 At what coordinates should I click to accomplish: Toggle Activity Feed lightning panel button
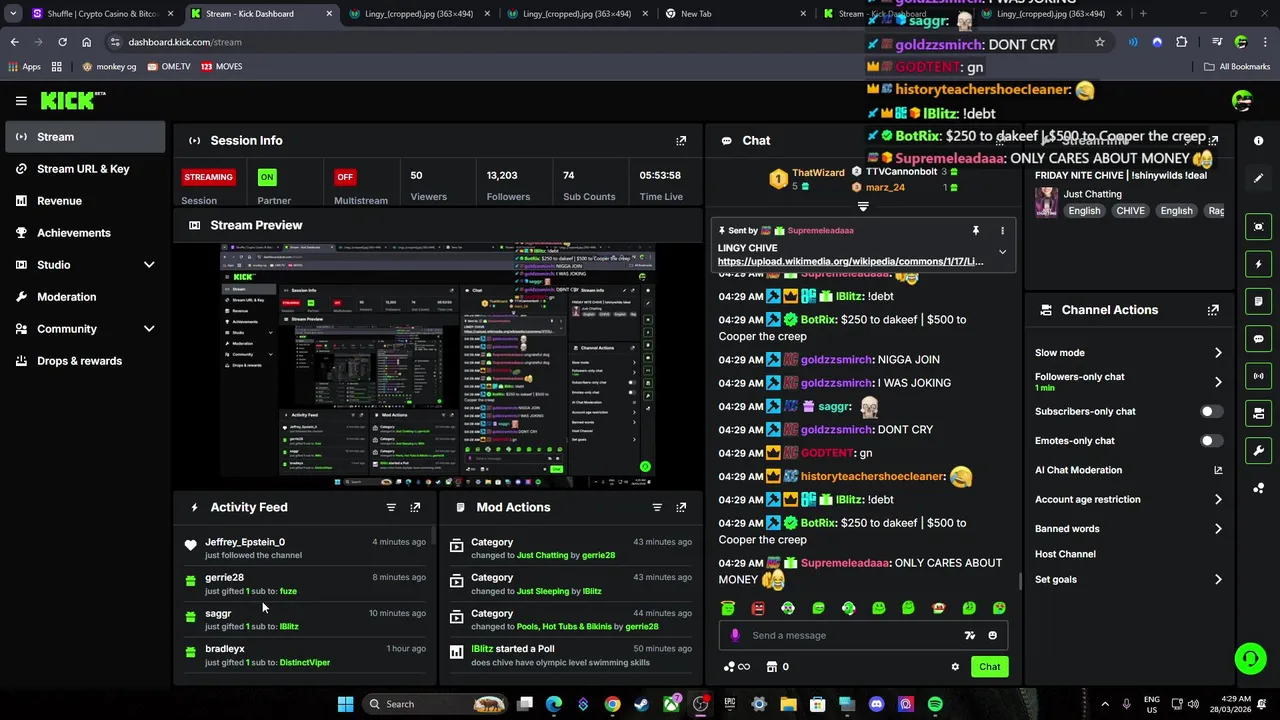tap(1259, 264)
